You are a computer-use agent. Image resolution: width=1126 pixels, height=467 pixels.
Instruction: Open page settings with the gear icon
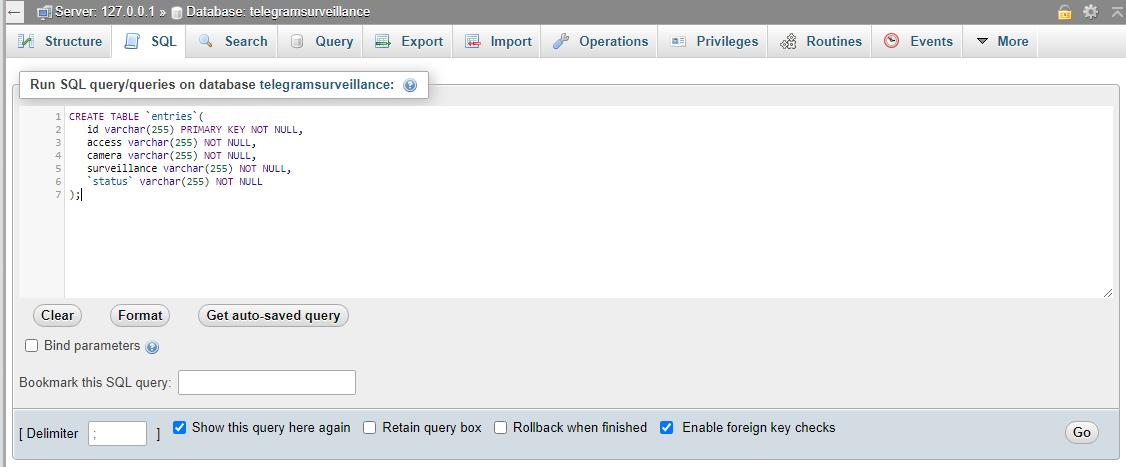coord(1091,11)
